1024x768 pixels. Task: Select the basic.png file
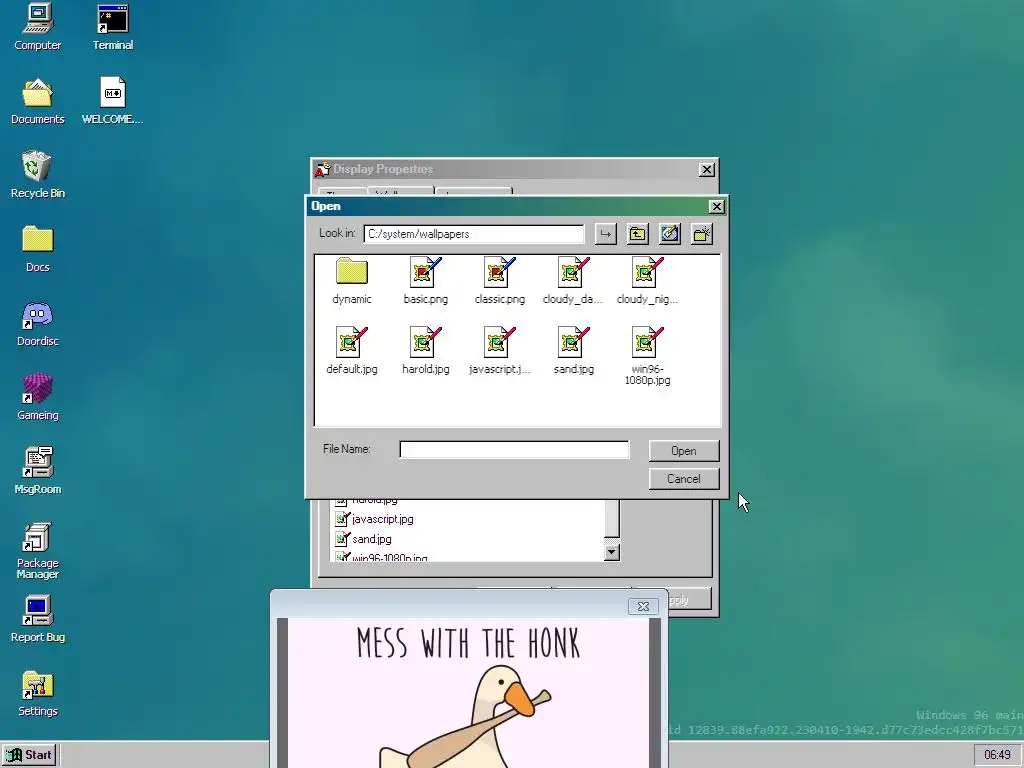[x=426, y=281]
